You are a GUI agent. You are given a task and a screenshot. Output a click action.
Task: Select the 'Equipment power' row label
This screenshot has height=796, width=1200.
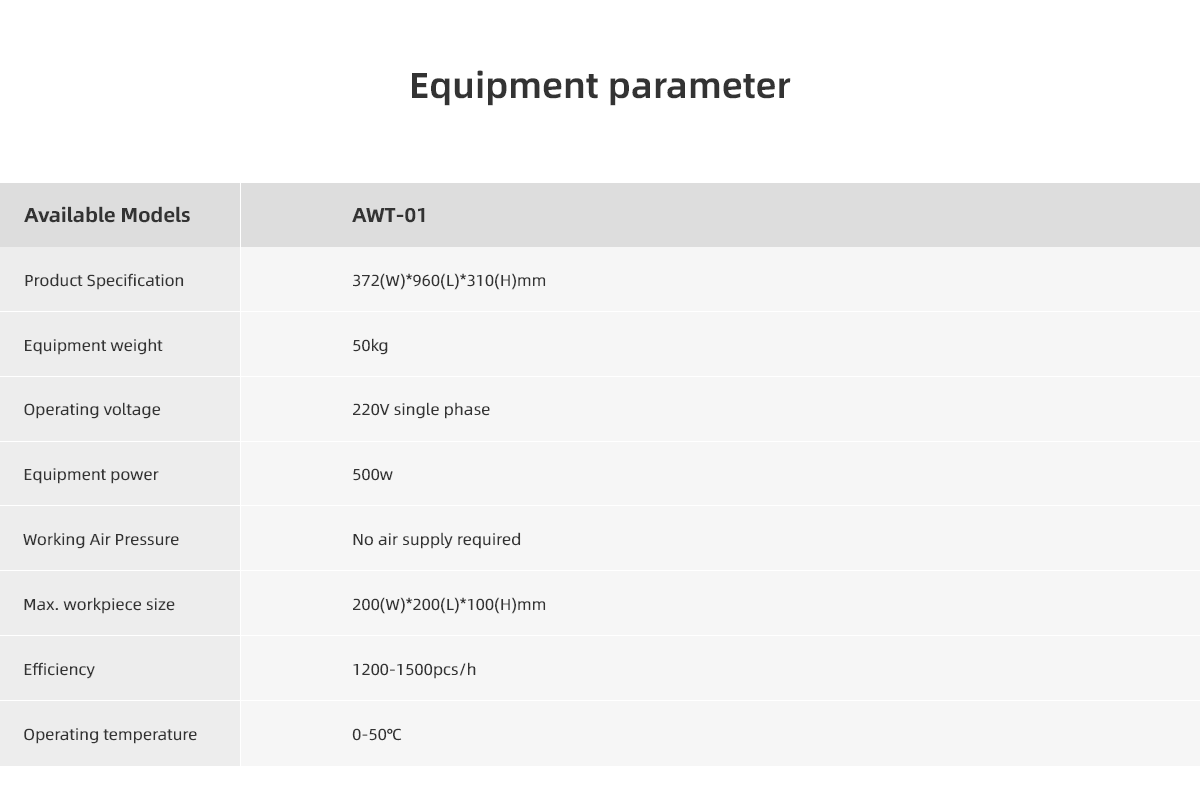coord(91,474)
